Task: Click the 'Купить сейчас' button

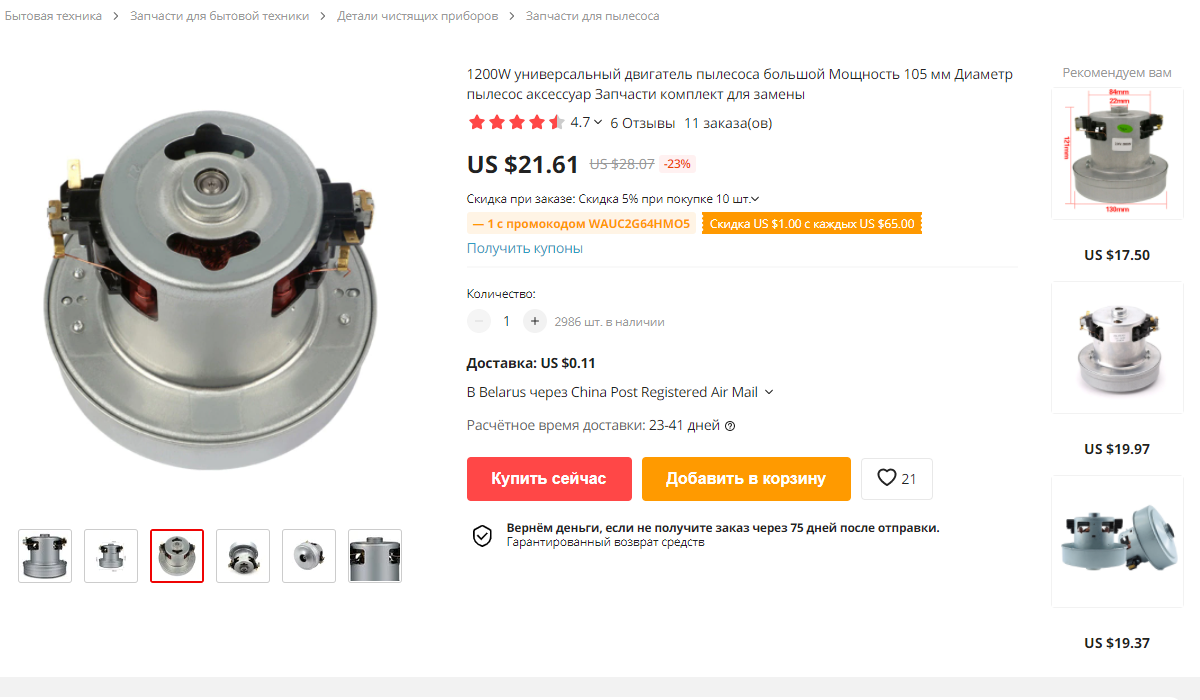Action: [x=549, y=479]
